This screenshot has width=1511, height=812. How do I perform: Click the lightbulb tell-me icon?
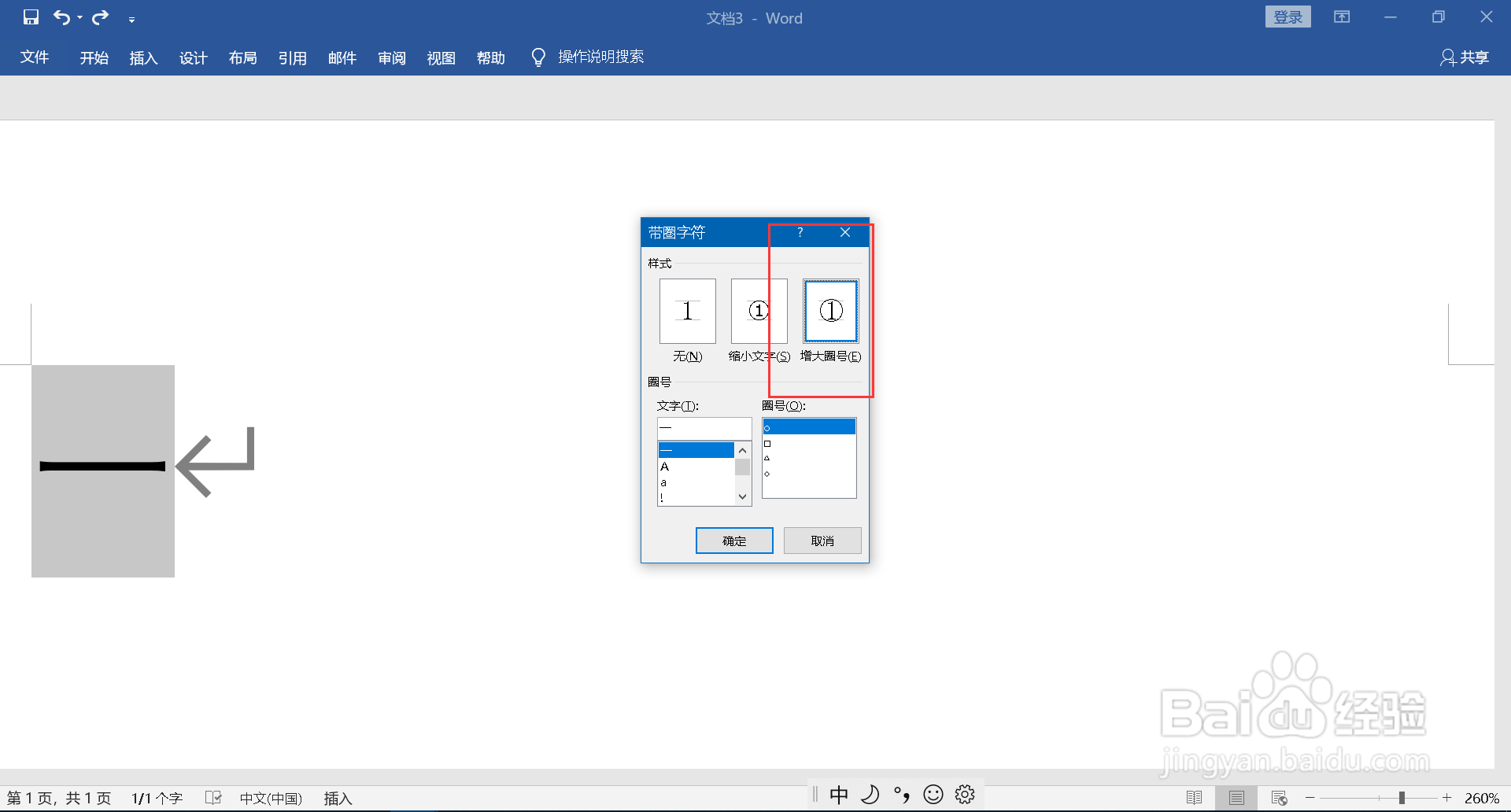pos(538,57)
